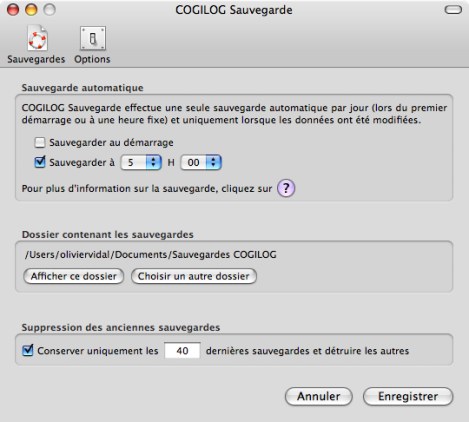
Task: Click the Sauvegarde automatique description paragraph
Action: point(234,114)
